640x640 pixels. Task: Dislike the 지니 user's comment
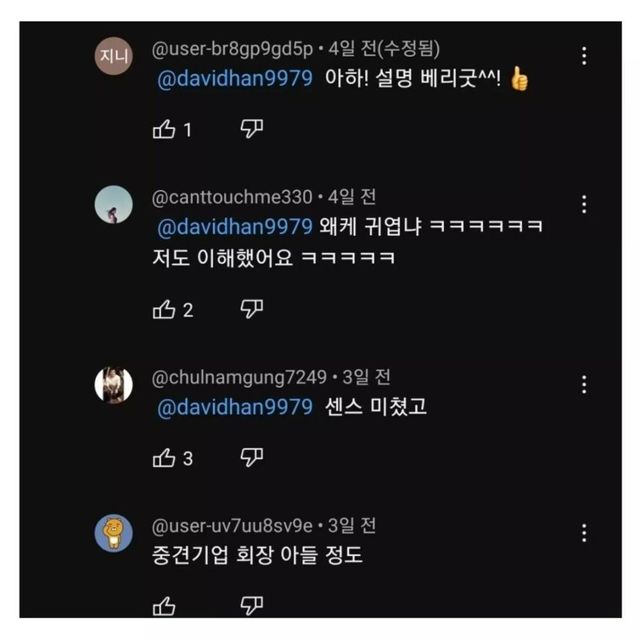coord(252,129)
